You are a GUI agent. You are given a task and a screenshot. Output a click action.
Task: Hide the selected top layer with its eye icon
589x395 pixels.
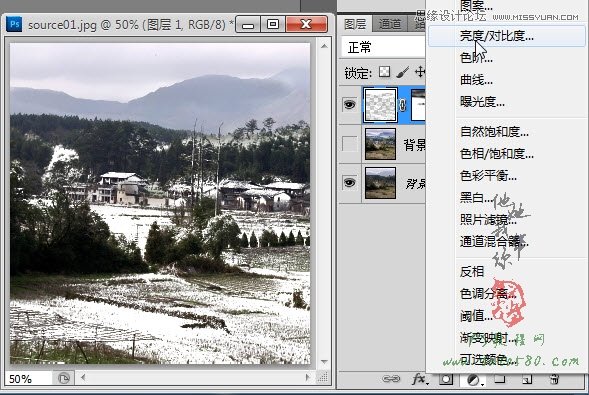[350, 104]
